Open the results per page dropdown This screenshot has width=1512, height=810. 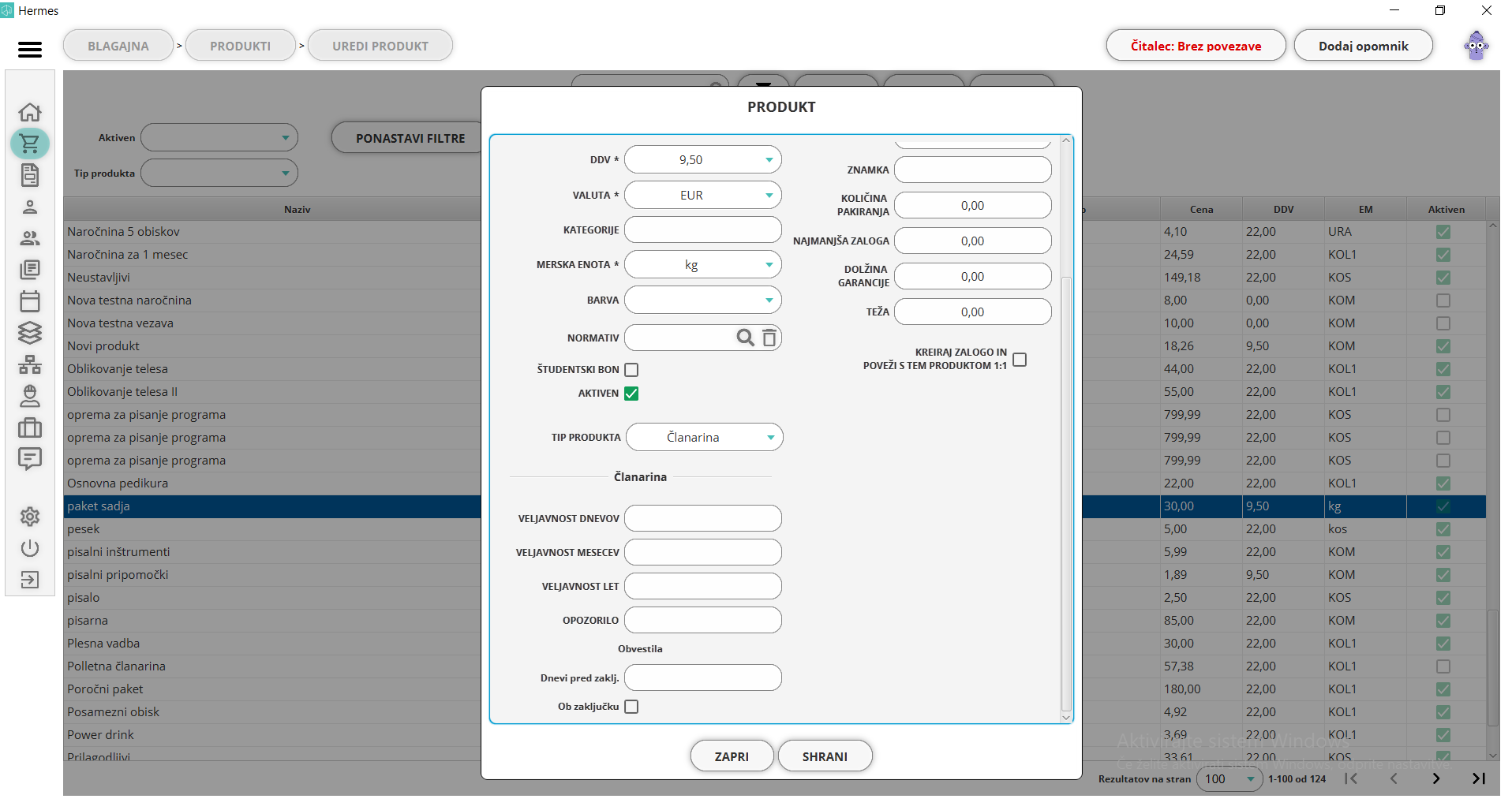tap(1229, 778)
